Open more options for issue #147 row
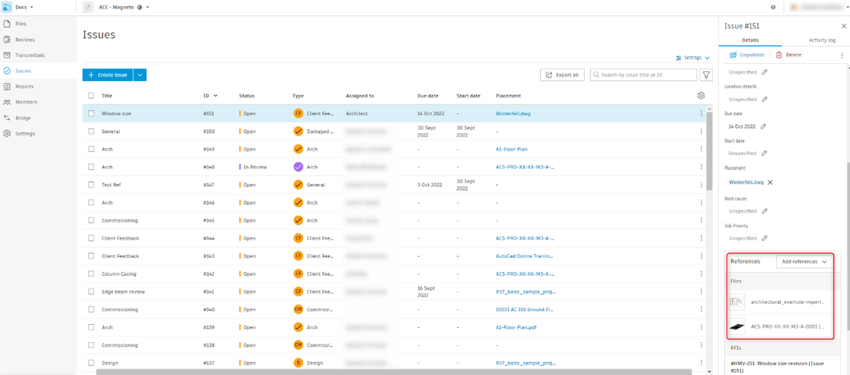This screenshot has width=850, height=375. point(701,185)
